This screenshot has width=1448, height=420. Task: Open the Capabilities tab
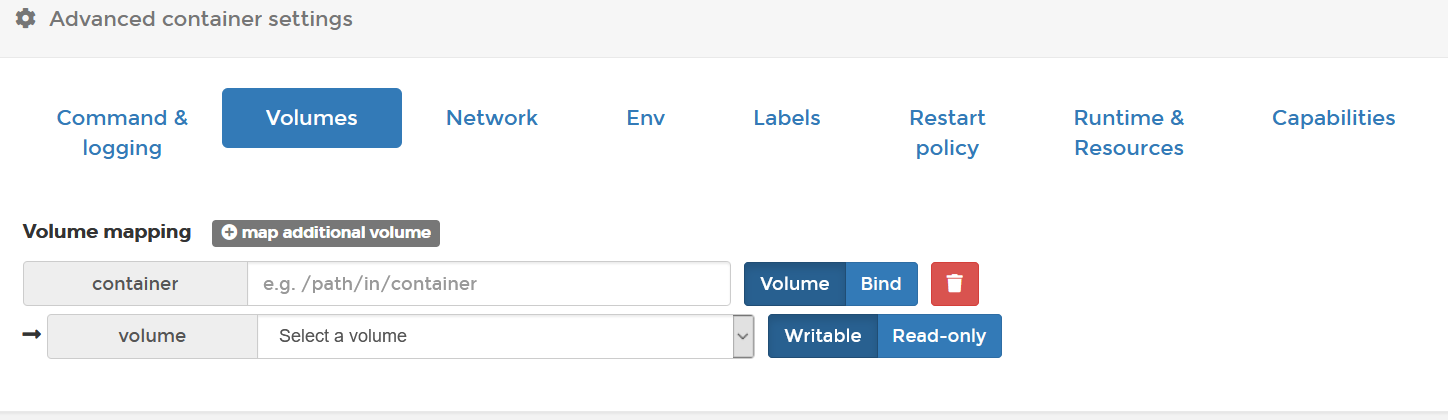coord(1333,118)
